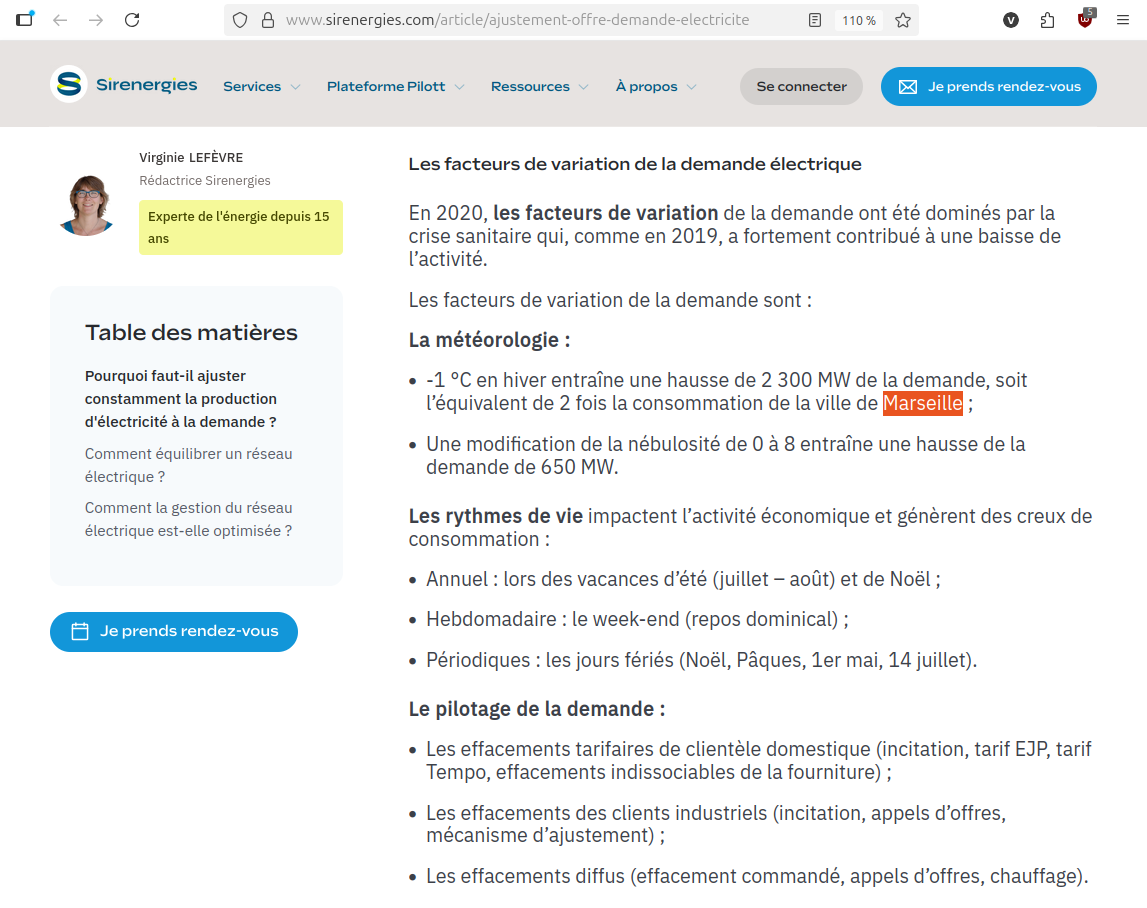
Task: Go back using the back arrow
Action: point(60,20)
